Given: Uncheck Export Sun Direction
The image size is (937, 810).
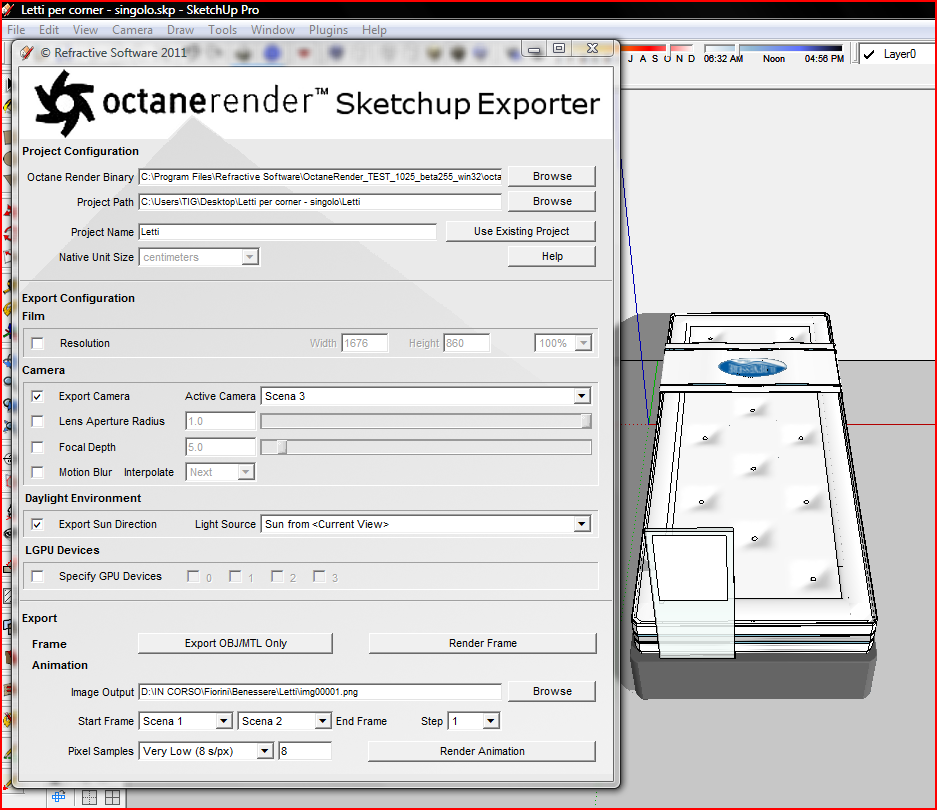Looking at the screenshot, I should pyautogui.click(x=38, y=524).
